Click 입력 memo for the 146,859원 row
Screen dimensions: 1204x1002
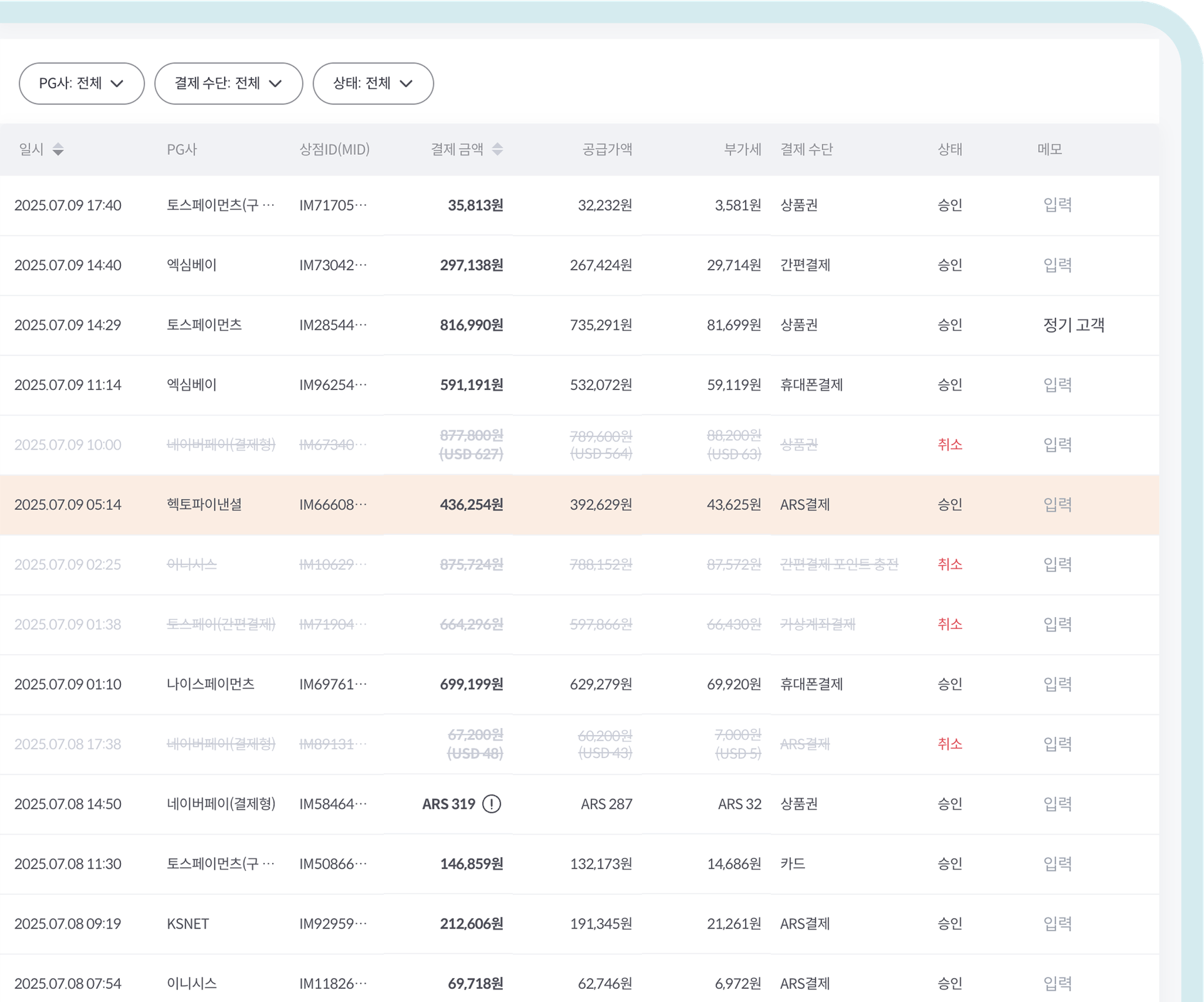(1057, 864)
